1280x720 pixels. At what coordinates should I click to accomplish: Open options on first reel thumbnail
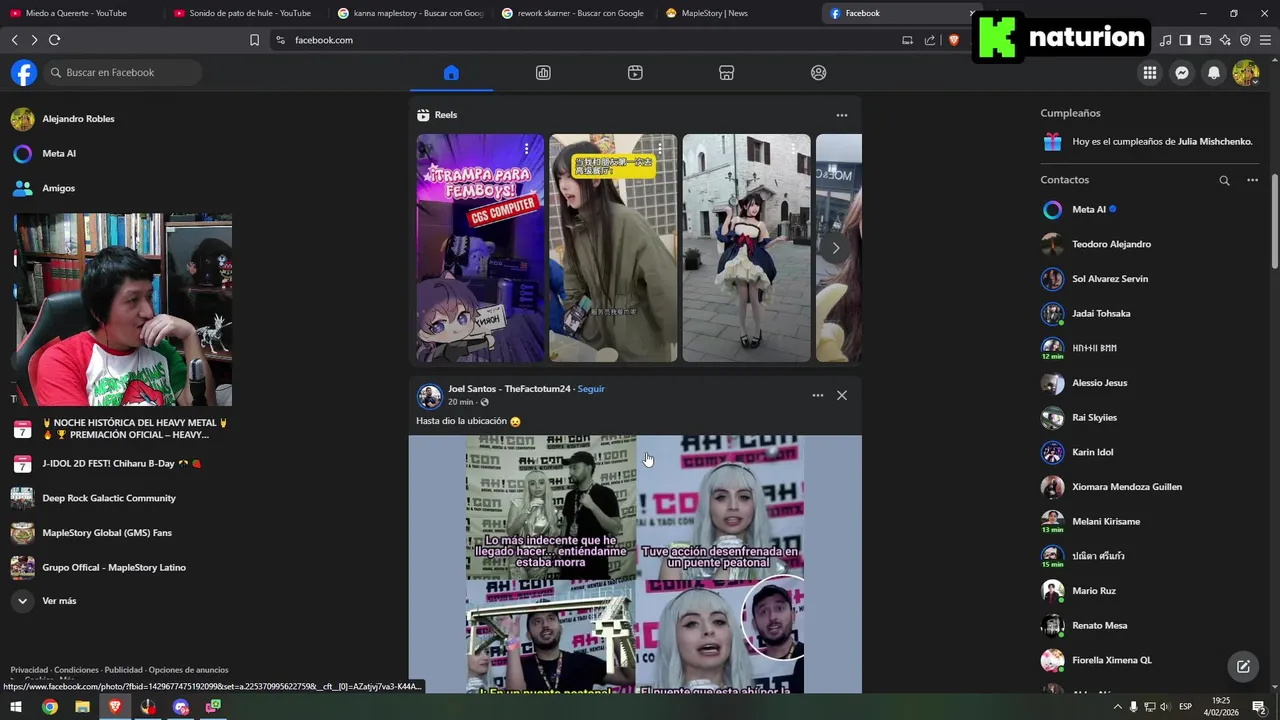tap(526, 149)
